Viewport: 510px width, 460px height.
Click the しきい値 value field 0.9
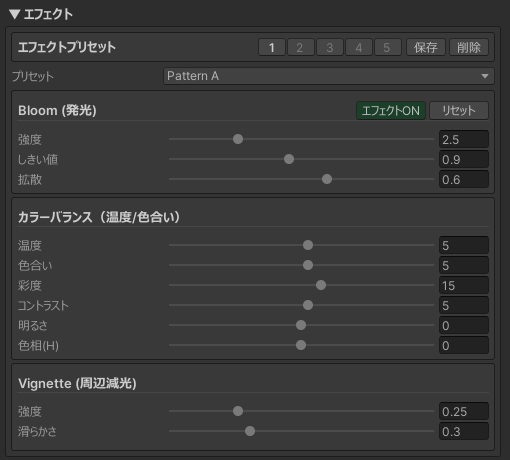coord(464,159)
